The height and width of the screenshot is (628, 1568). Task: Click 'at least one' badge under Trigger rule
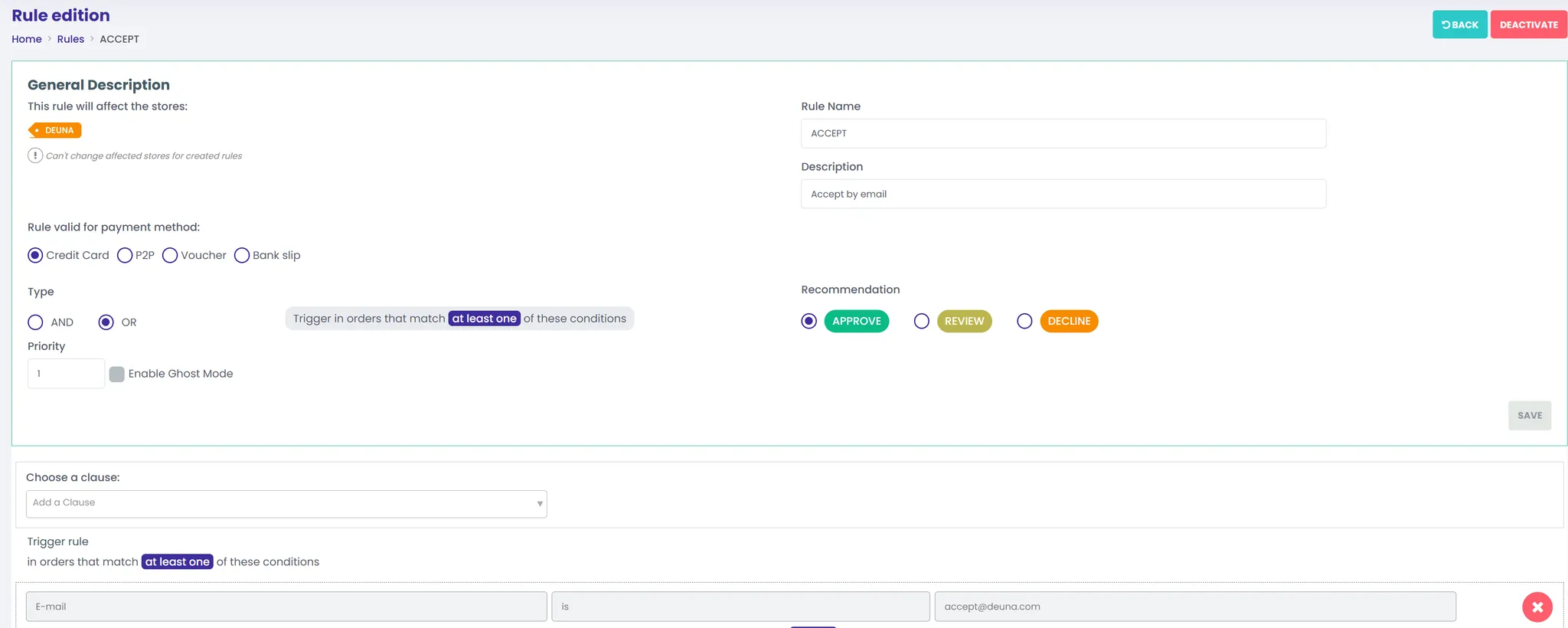[x=178, y=562]
